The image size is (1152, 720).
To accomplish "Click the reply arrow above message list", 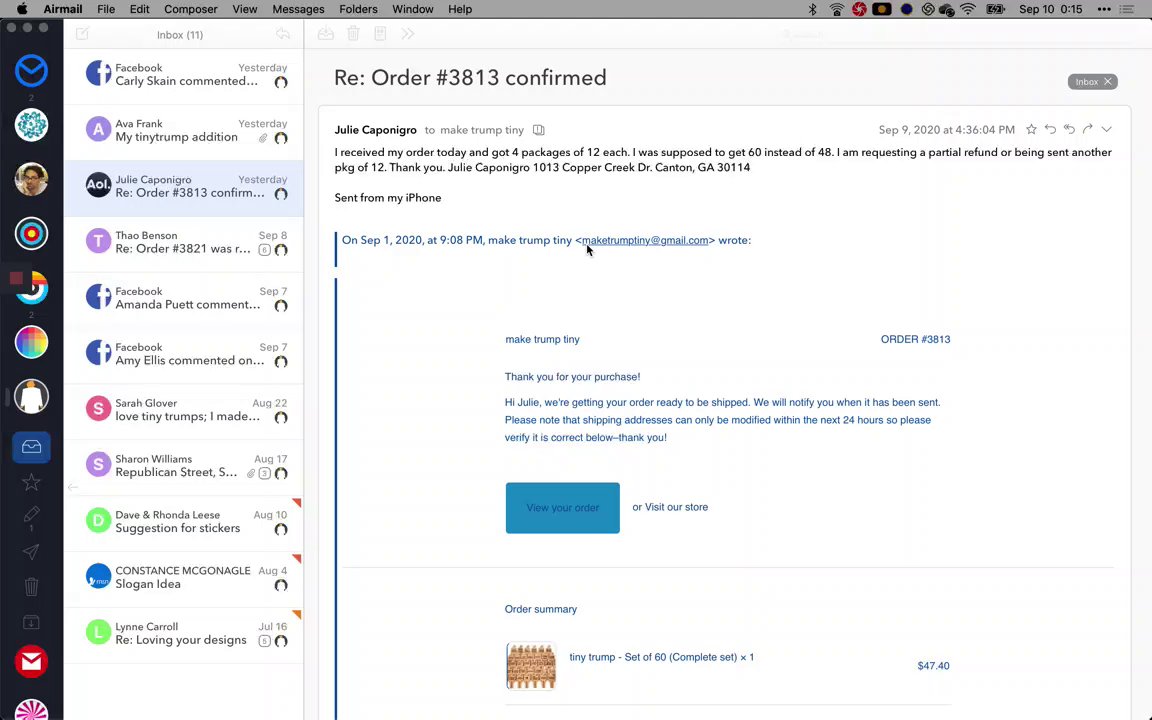I will pyautogui.click(x=283, y=34).
